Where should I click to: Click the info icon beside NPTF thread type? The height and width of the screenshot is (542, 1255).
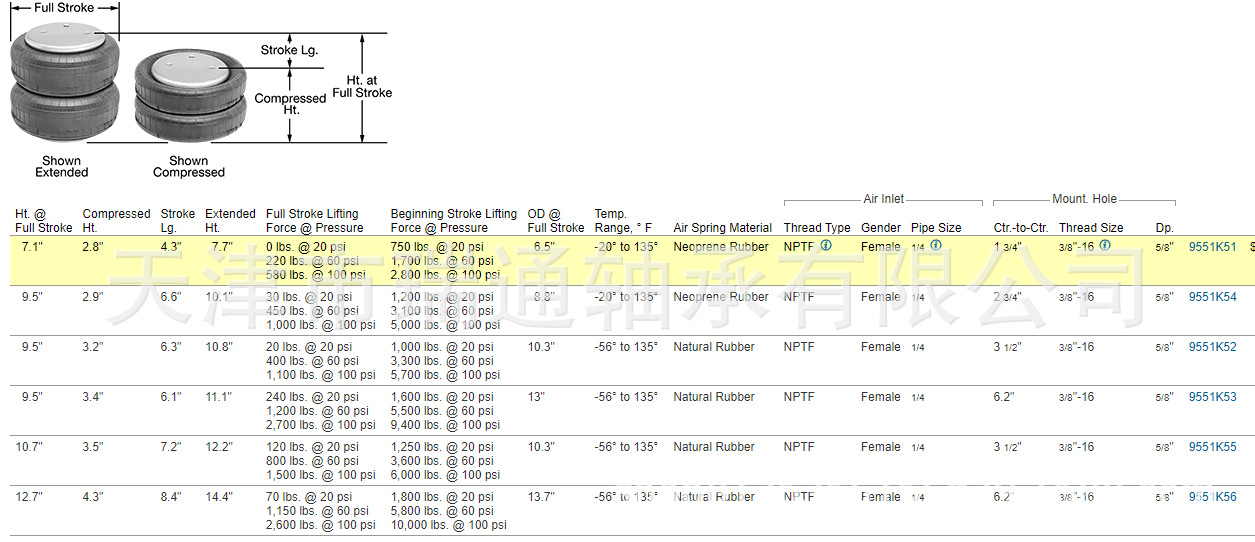(x=826, y=245)
